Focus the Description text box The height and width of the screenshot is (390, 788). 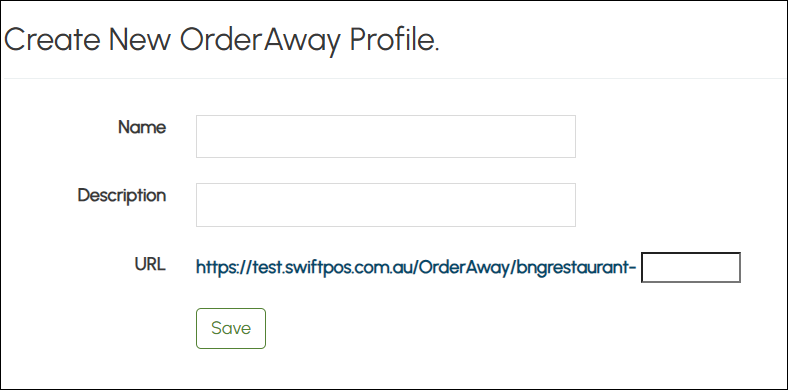point(385,205)
